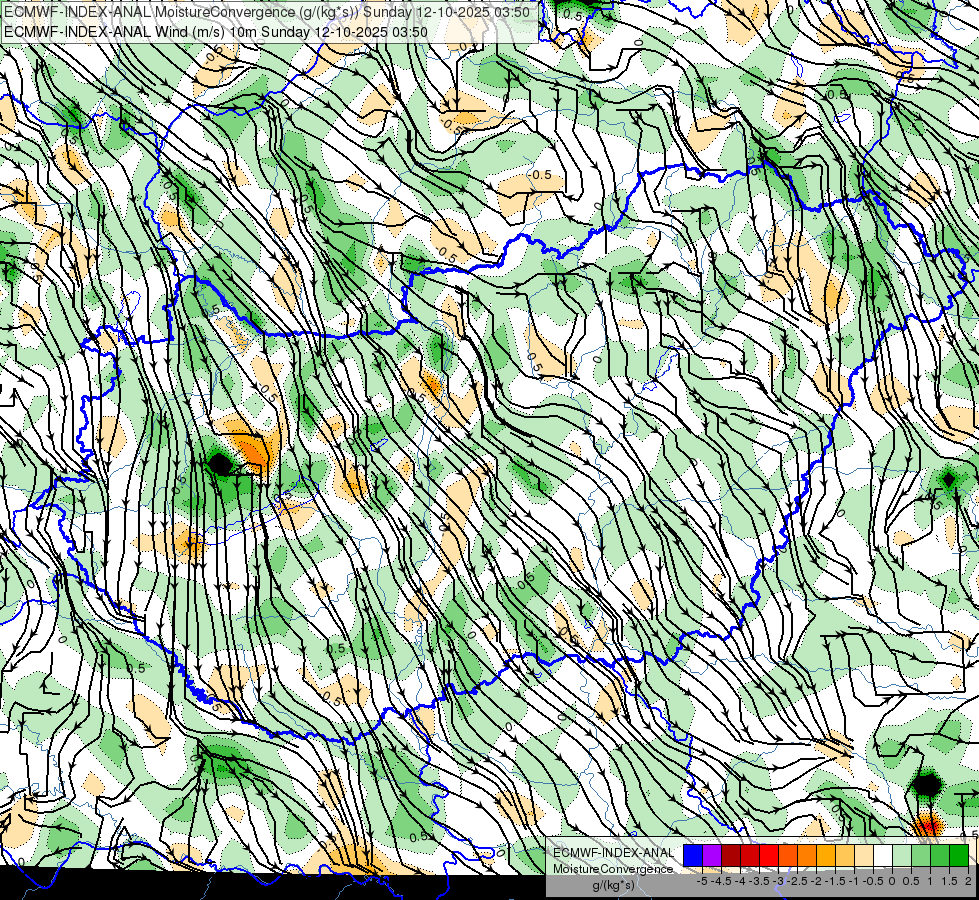
Task: Click the Wind (m/s) 10m title line
Action: [x=216, y=31]
